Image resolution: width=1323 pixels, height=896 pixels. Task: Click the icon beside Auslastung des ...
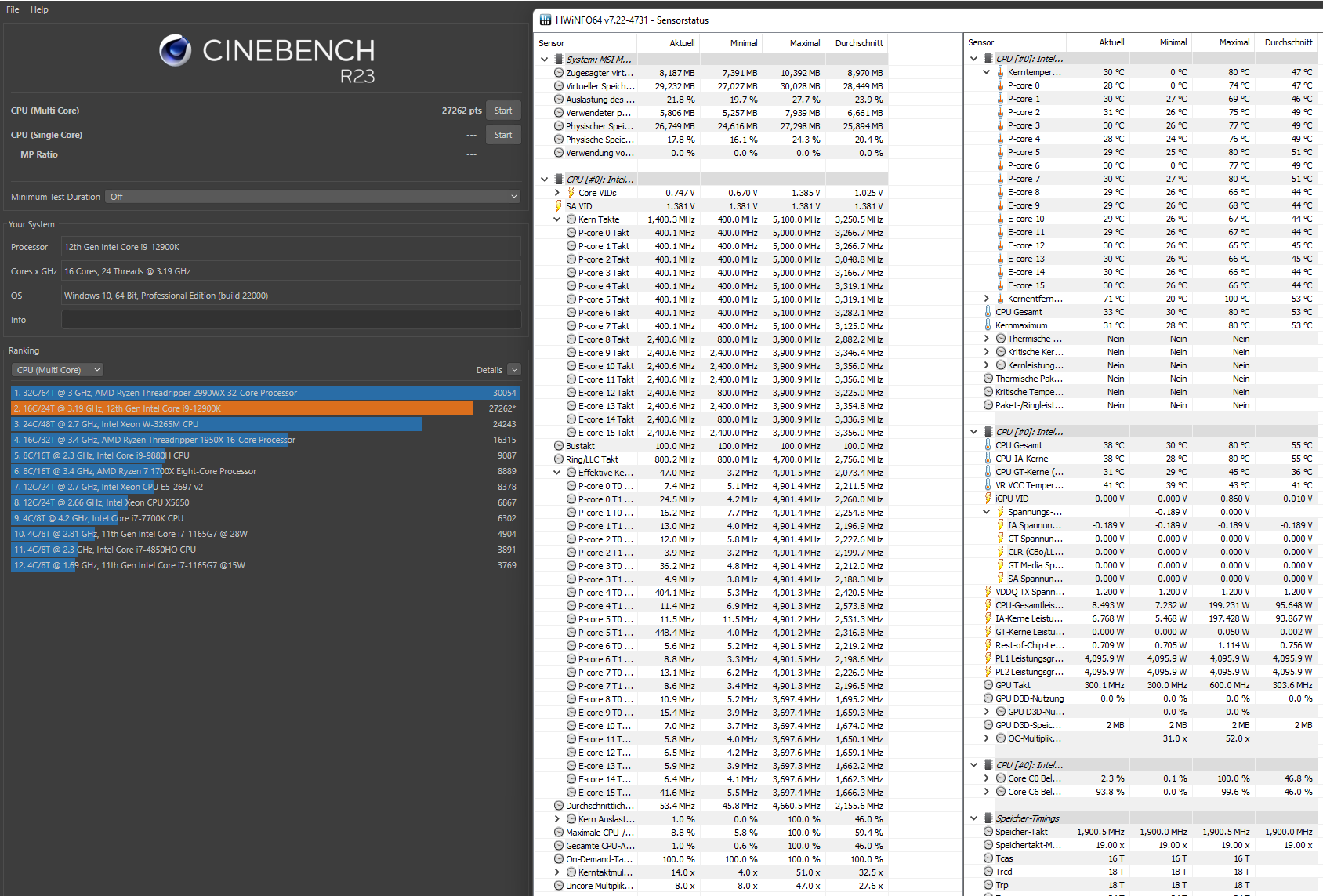pyautogui.click(x=559, y=100)
